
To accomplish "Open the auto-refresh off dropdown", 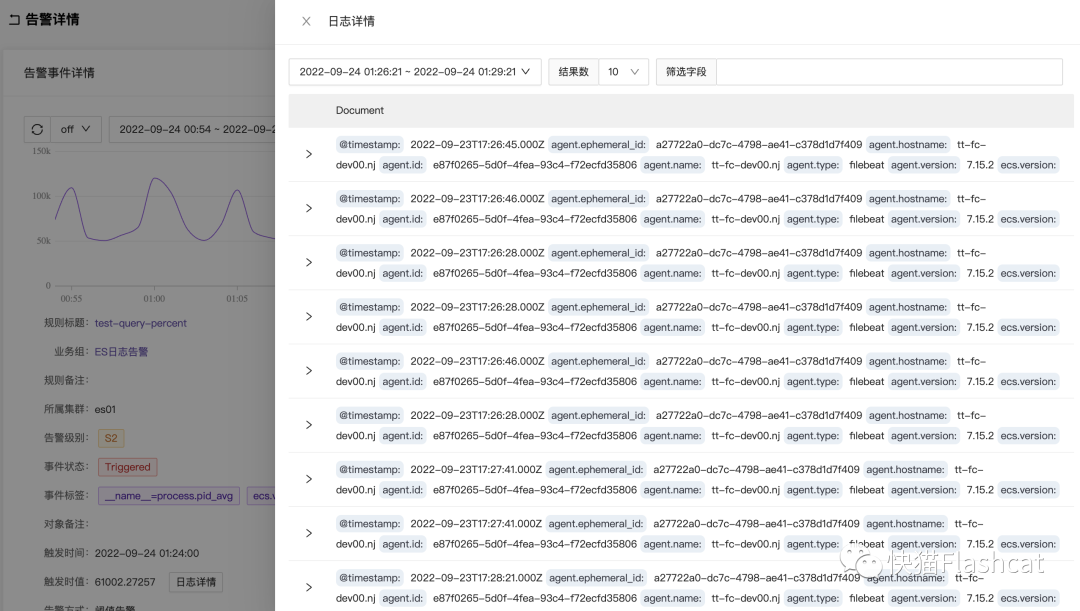I will (76, 129).
